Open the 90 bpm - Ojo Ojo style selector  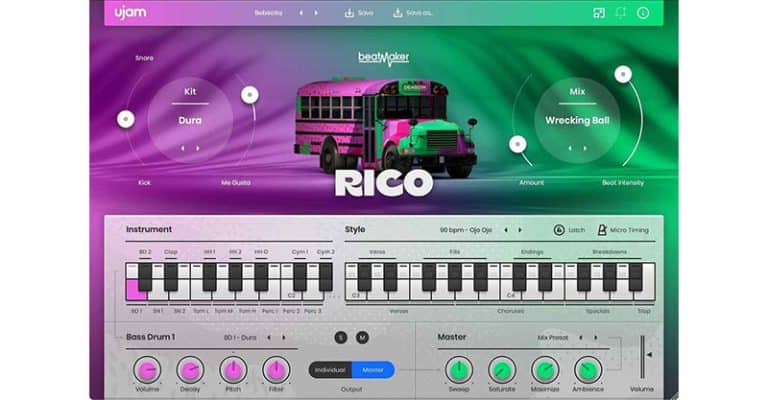coord(466,230)
